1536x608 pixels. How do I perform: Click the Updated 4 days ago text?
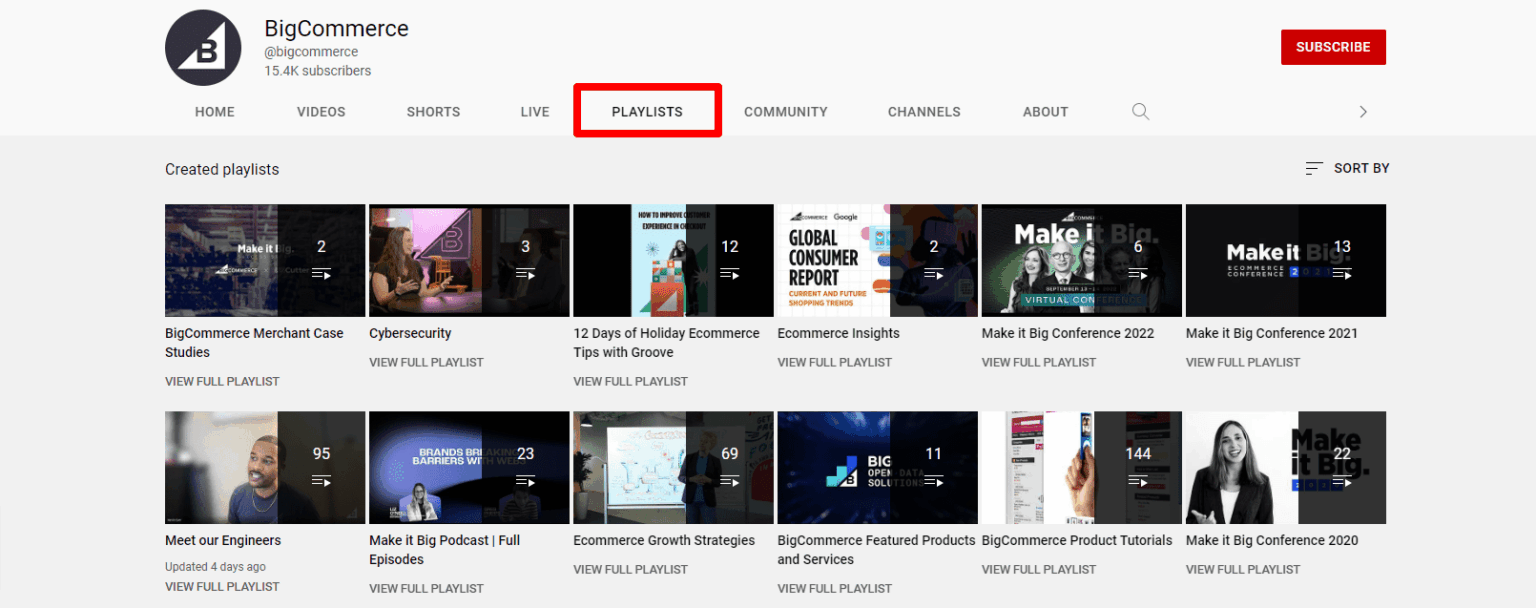tap(215, 566)
